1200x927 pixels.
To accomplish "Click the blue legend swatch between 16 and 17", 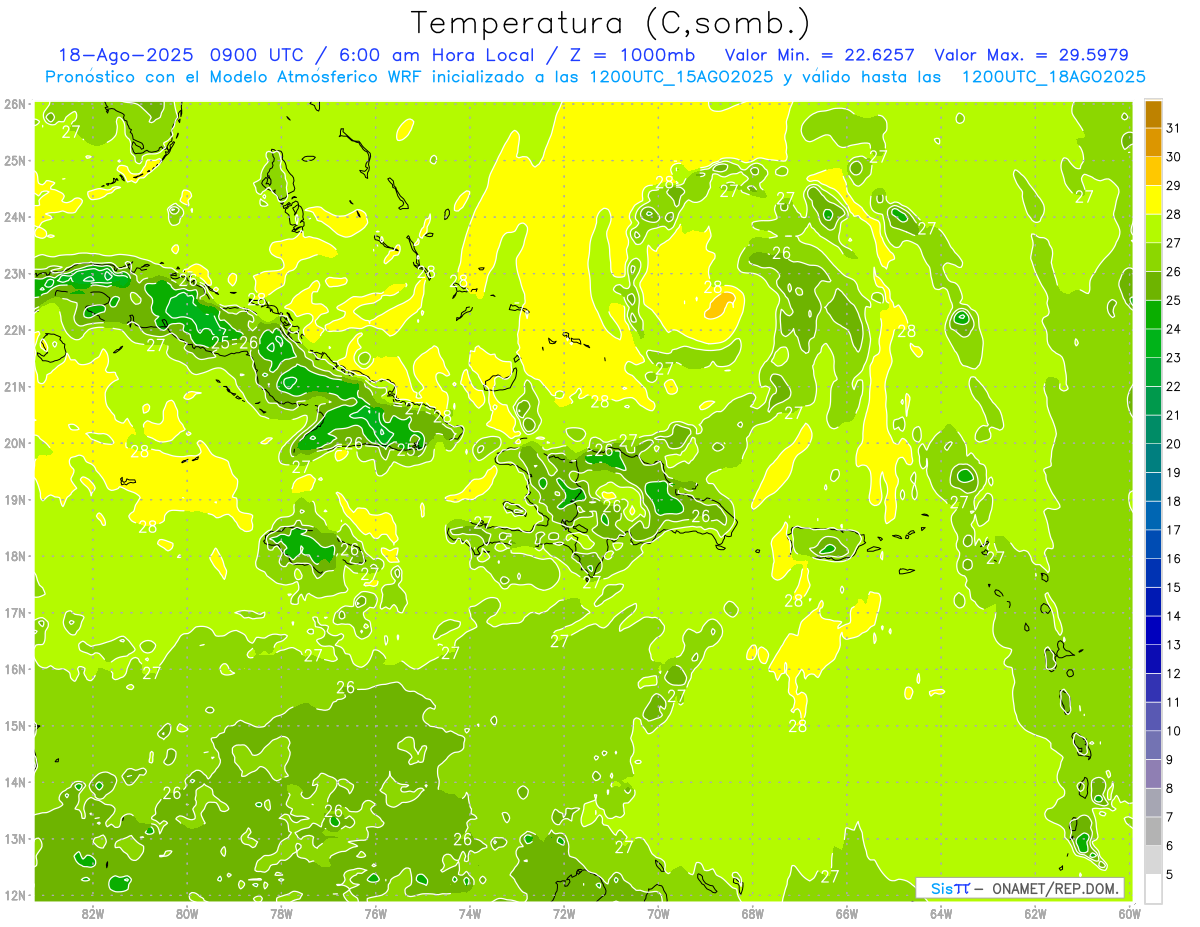I will click(1153, 545).
